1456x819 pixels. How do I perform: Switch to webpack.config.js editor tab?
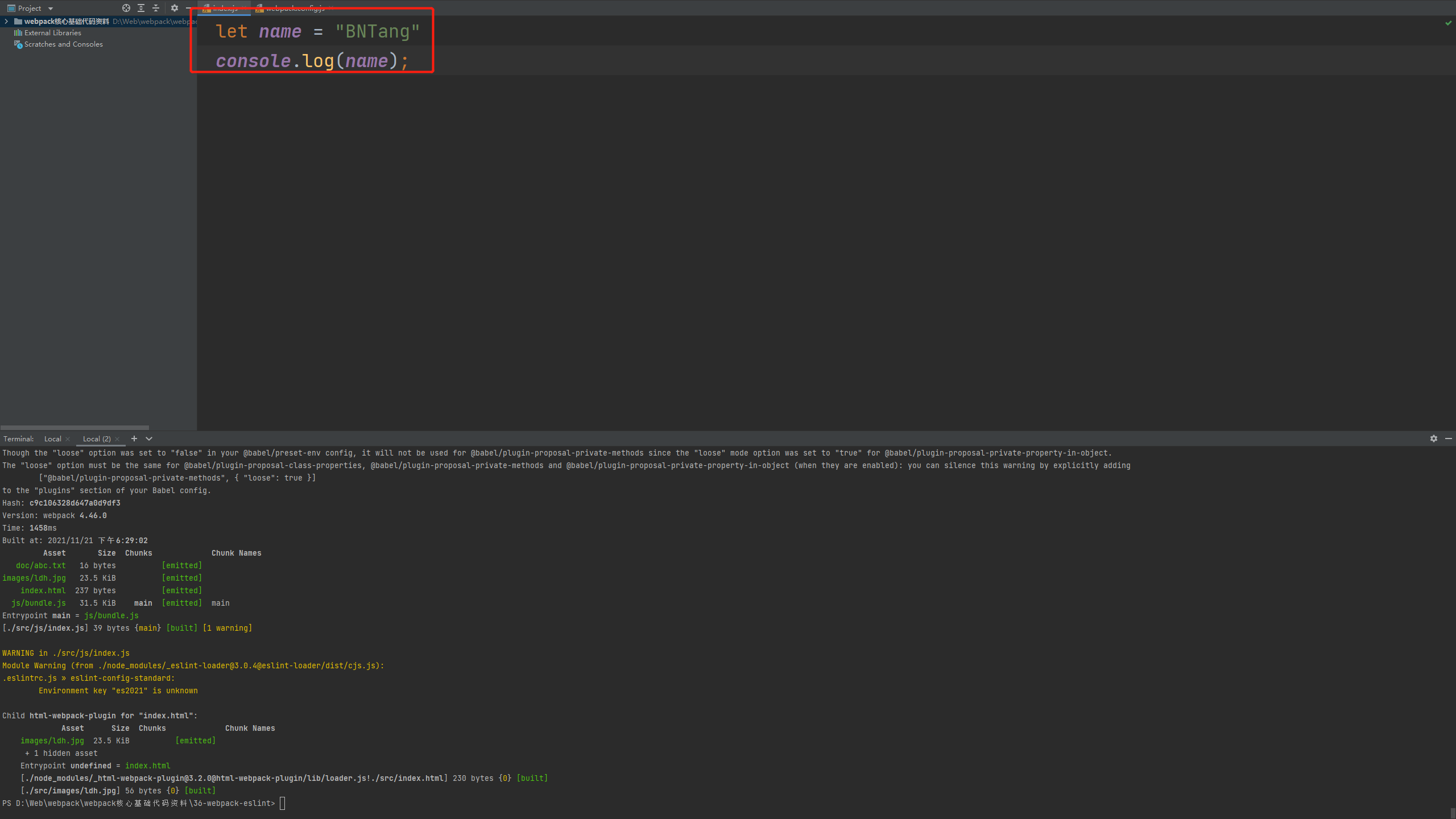[295, 8]
